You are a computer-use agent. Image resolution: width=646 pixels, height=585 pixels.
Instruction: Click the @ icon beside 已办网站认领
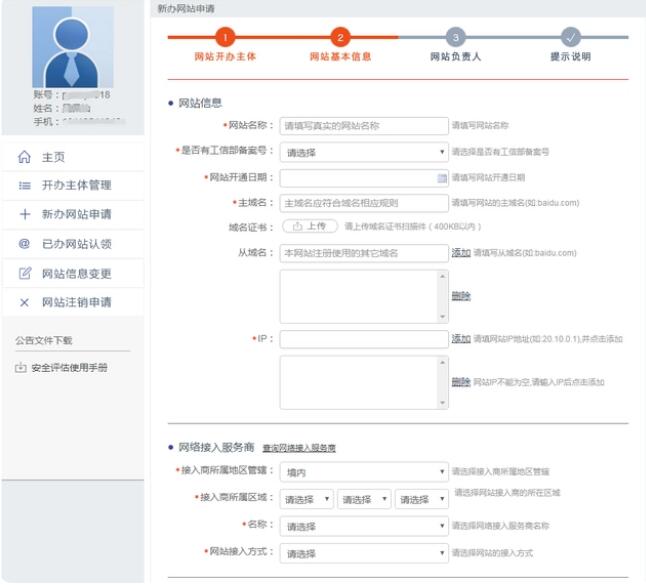(24, 244)
